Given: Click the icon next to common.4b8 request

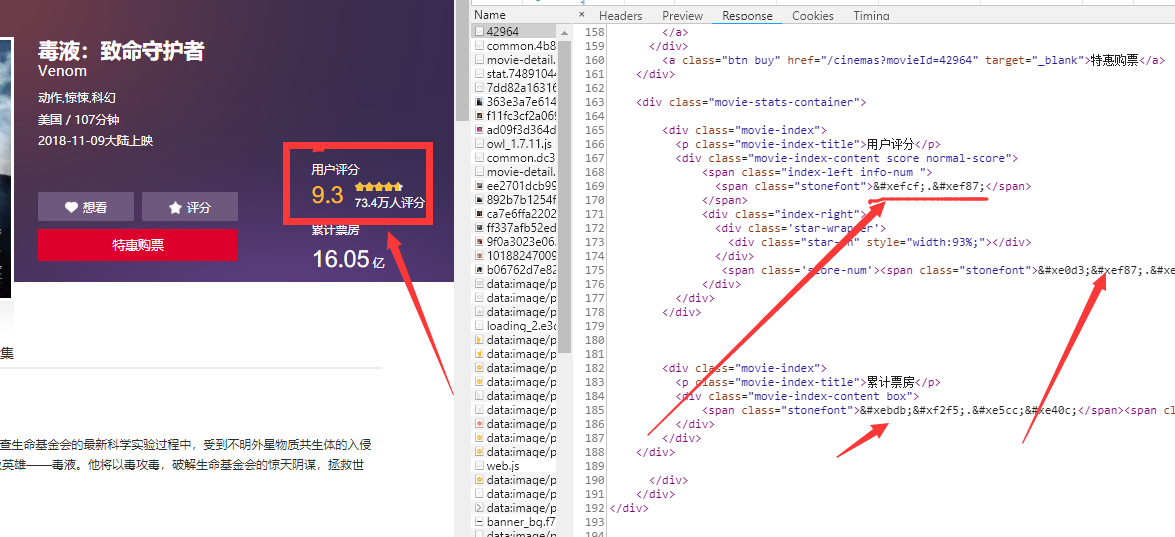Looking at the screenshot, I should pos(480,46).
